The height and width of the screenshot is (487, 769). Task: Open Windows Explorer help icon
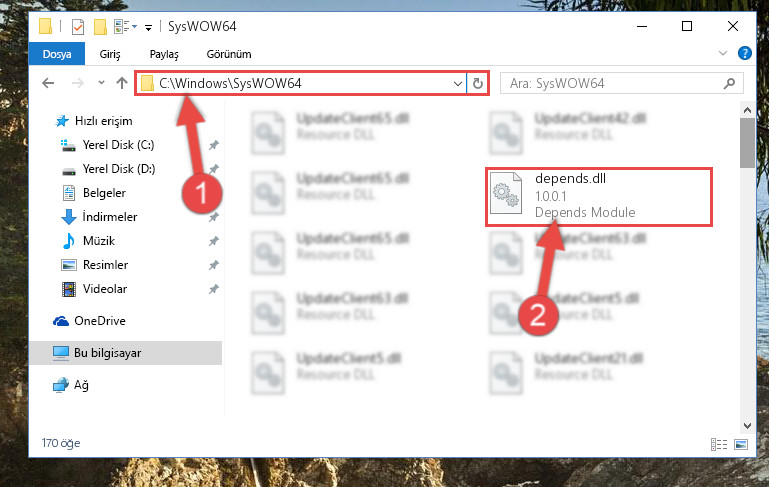click(x=744, y=53)
